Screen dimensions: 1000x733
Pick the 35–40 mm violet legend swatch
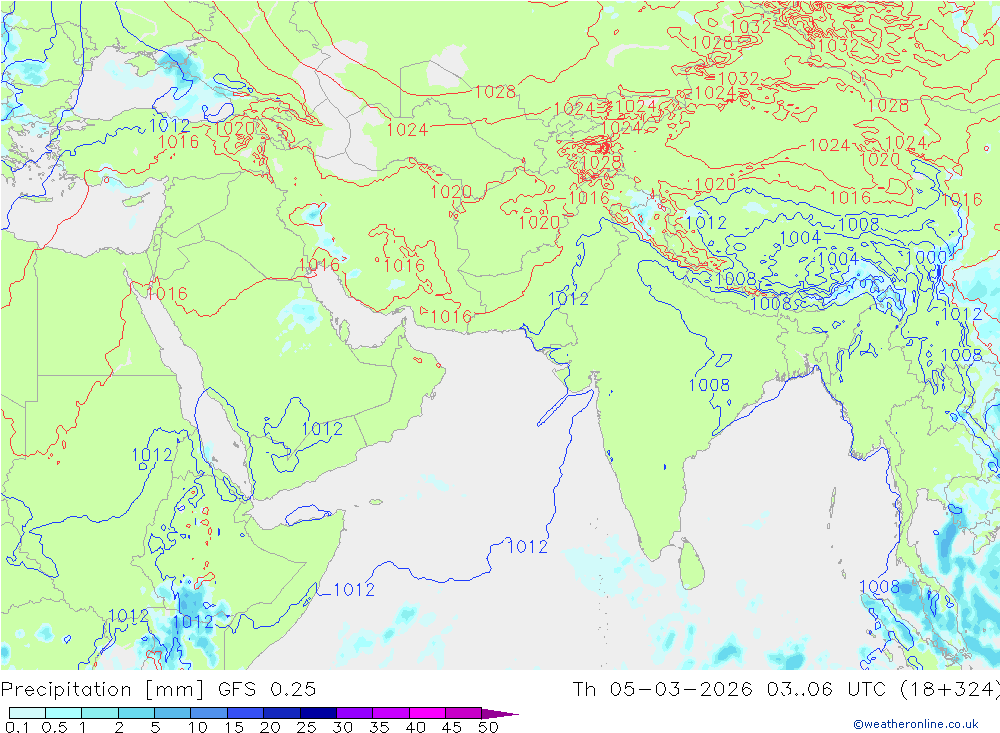(391, 713)
